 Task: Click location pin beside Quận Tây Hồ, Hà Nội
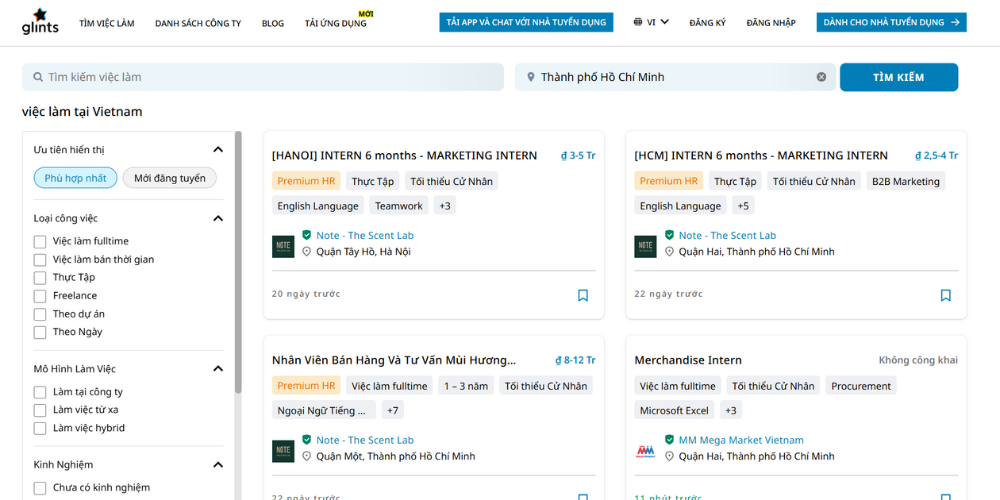click(306, 252)
